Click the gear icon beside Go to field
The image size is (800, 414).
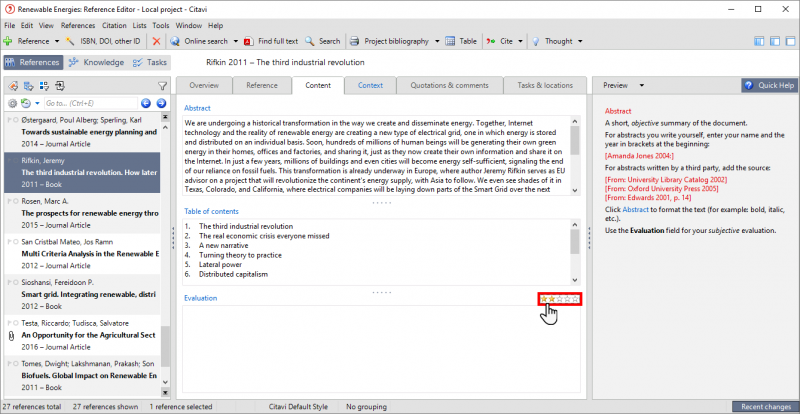tap(13, 103)
